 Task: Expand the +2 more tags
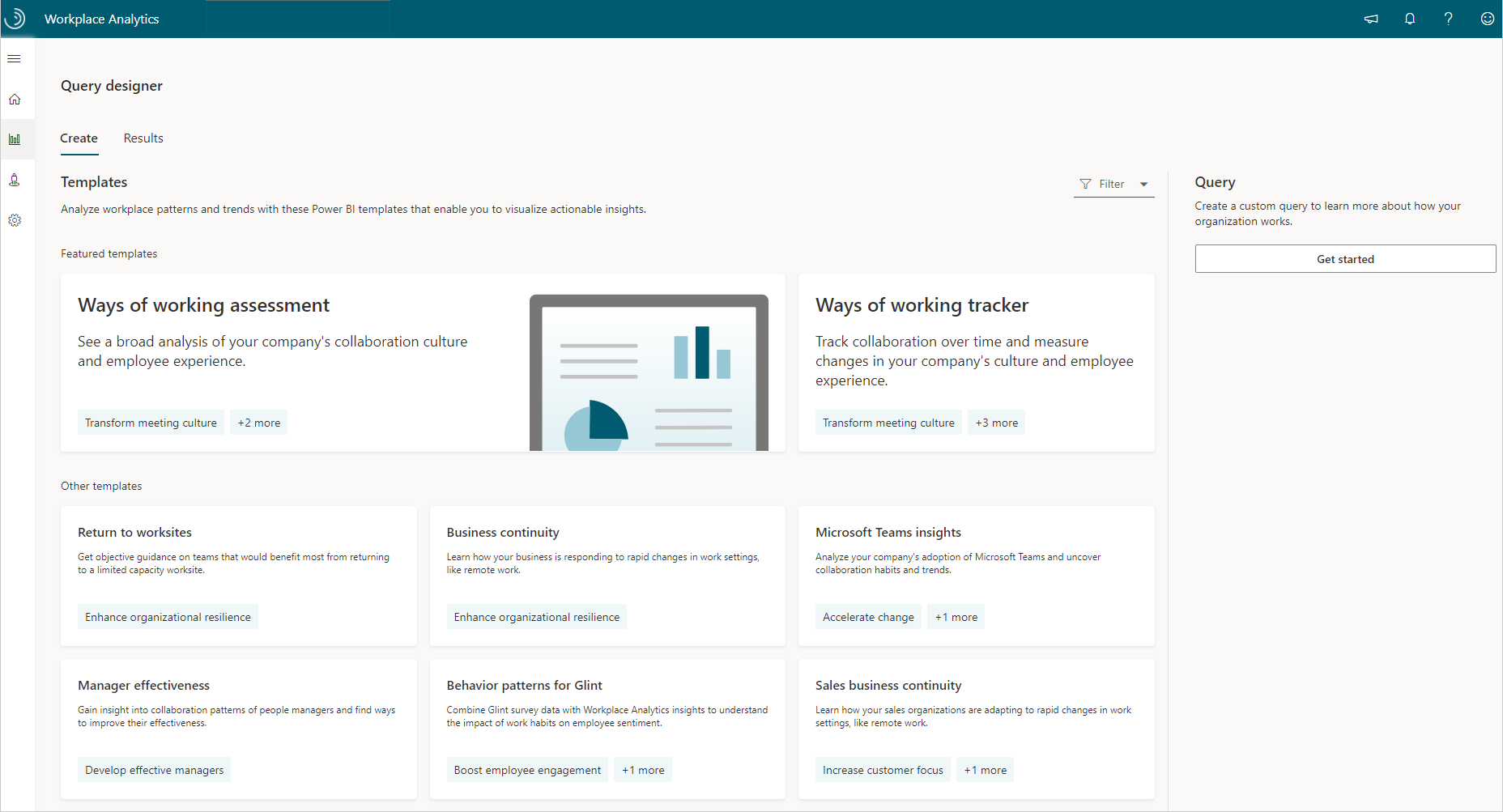coord(259,423)
